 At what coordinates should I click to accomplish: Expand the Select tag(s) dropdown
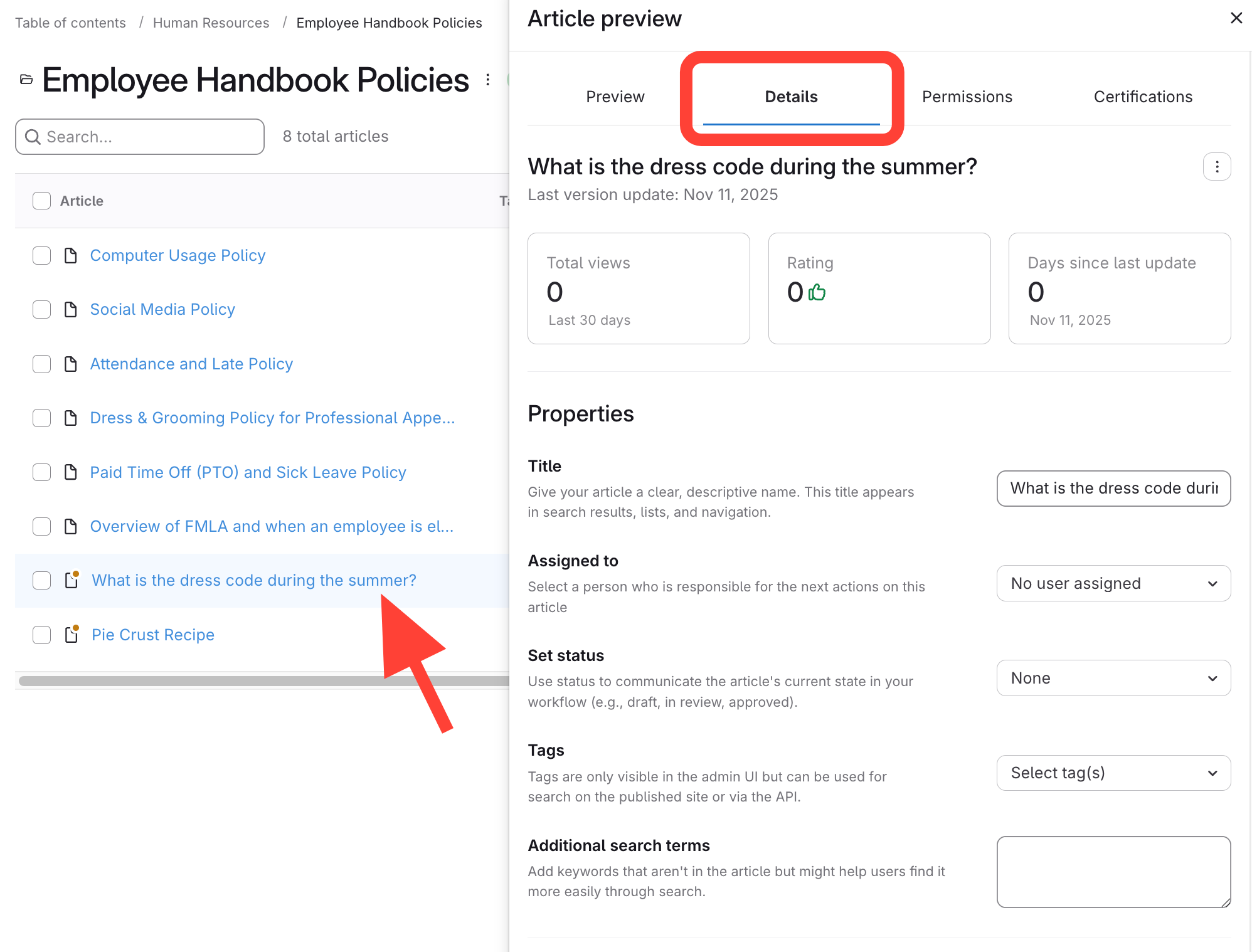pyautogui.click(x=1113, y=773)
